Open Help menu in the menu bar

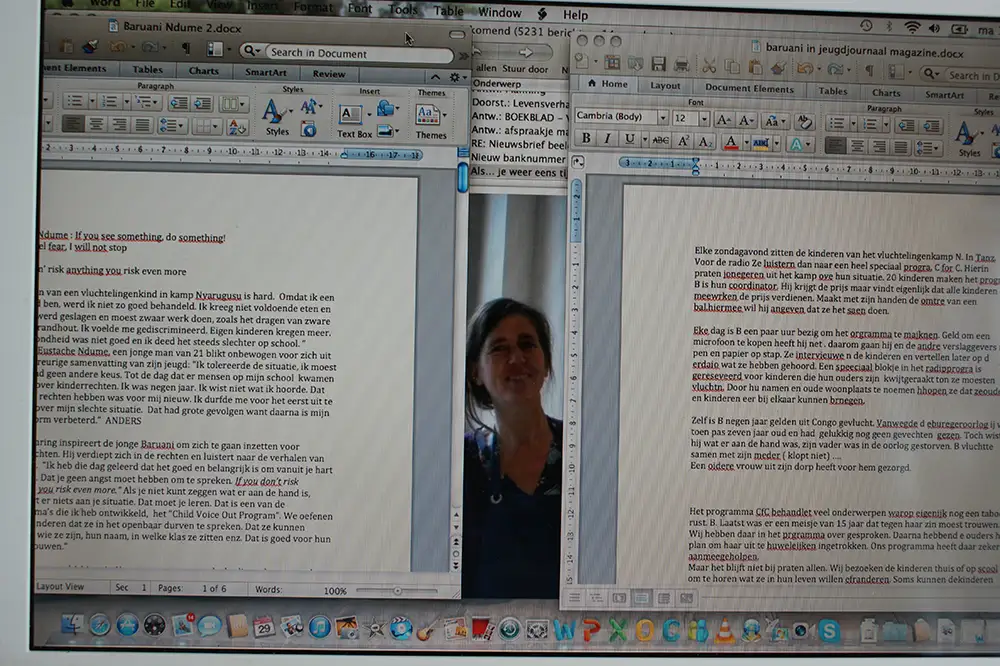tap(575, 15)
